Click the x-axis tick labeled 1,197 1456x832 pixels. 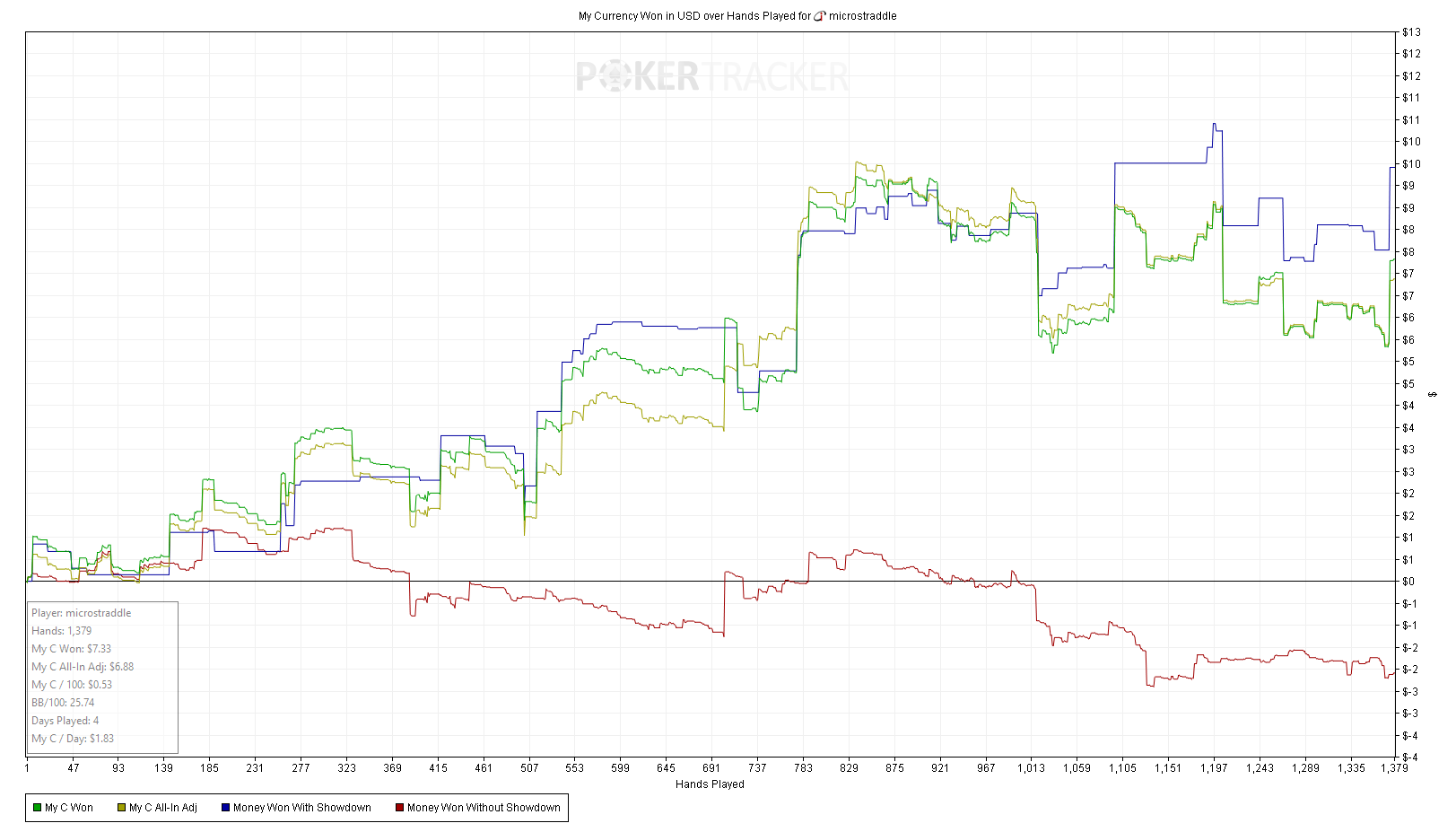(x=1214, y=768)
